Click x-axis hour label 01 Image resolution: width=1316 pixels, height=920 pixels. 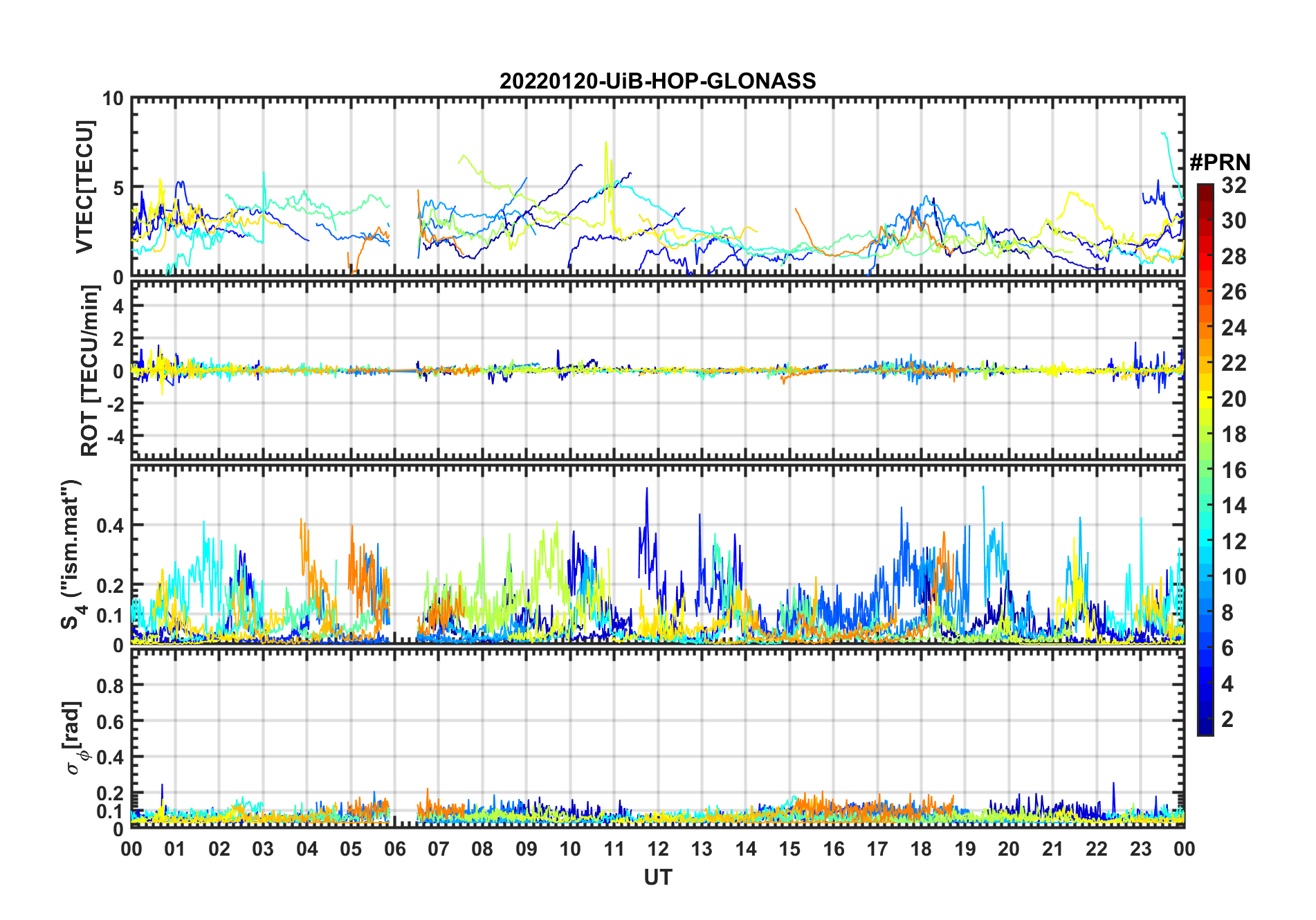[175, 849]
